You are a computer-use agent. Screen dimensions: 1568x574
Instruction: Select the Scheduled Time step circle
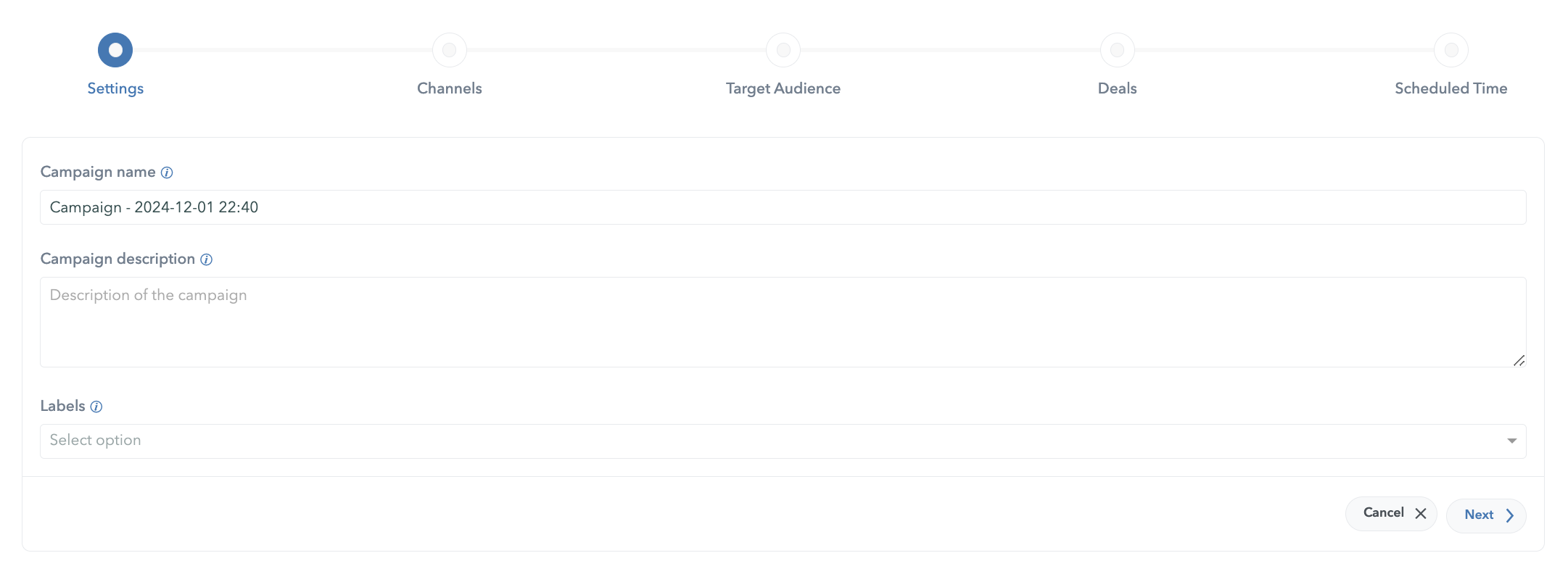tap(1451, 50)
